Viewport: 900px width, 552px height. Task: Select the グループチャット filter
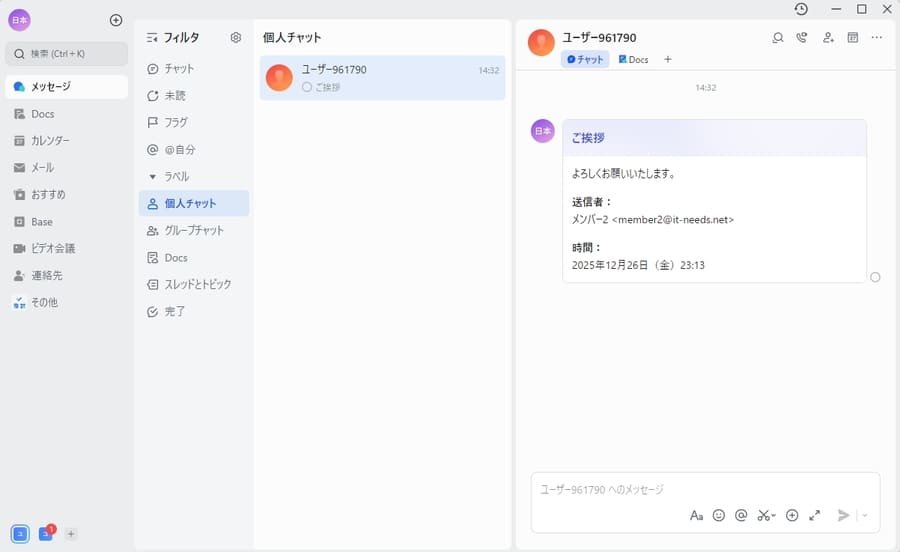coord(193,231)
